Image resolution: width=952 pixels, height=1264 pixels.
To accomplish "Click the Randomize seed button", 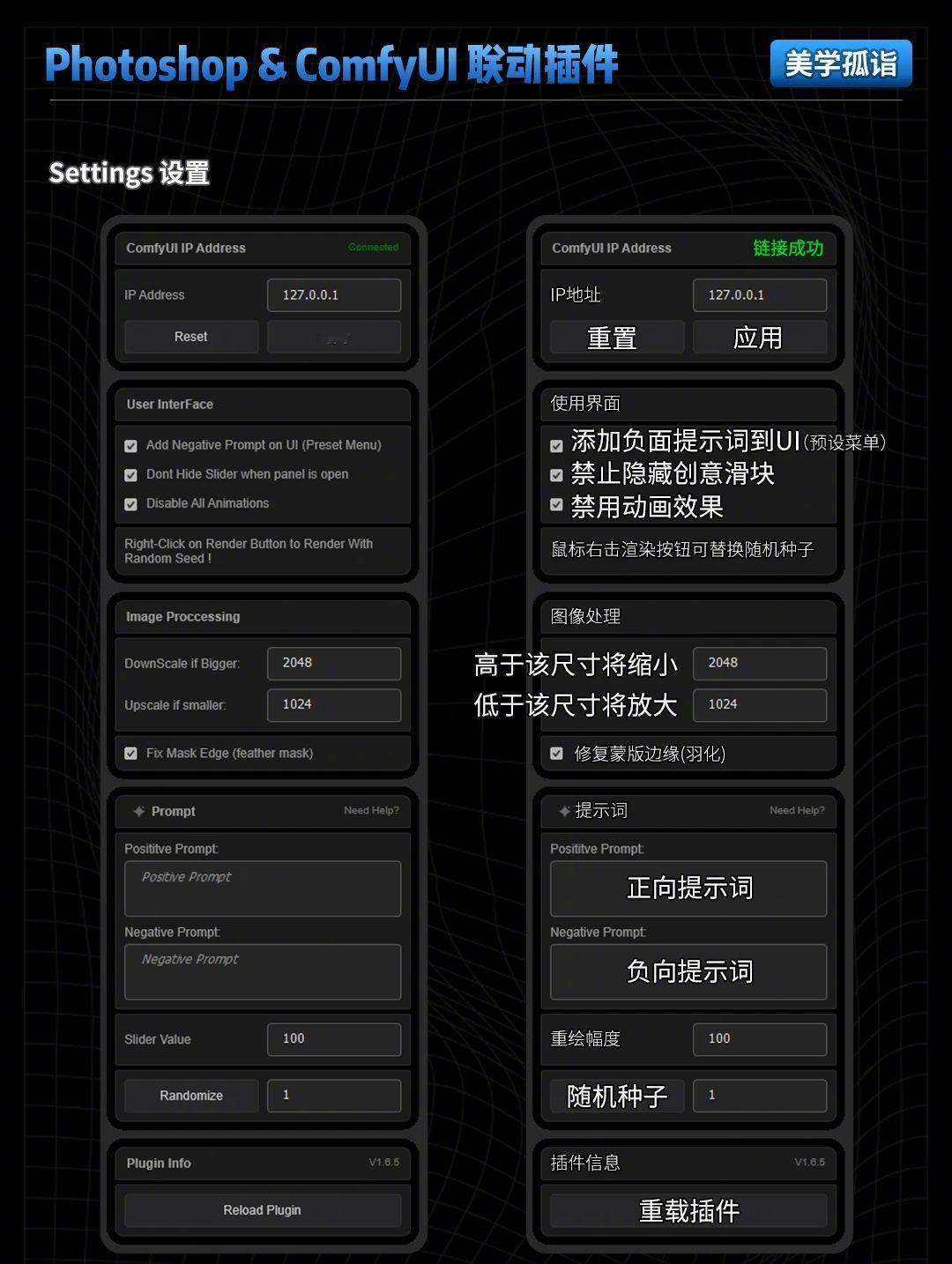I will pyautogui.click(x=191, y=1096).
